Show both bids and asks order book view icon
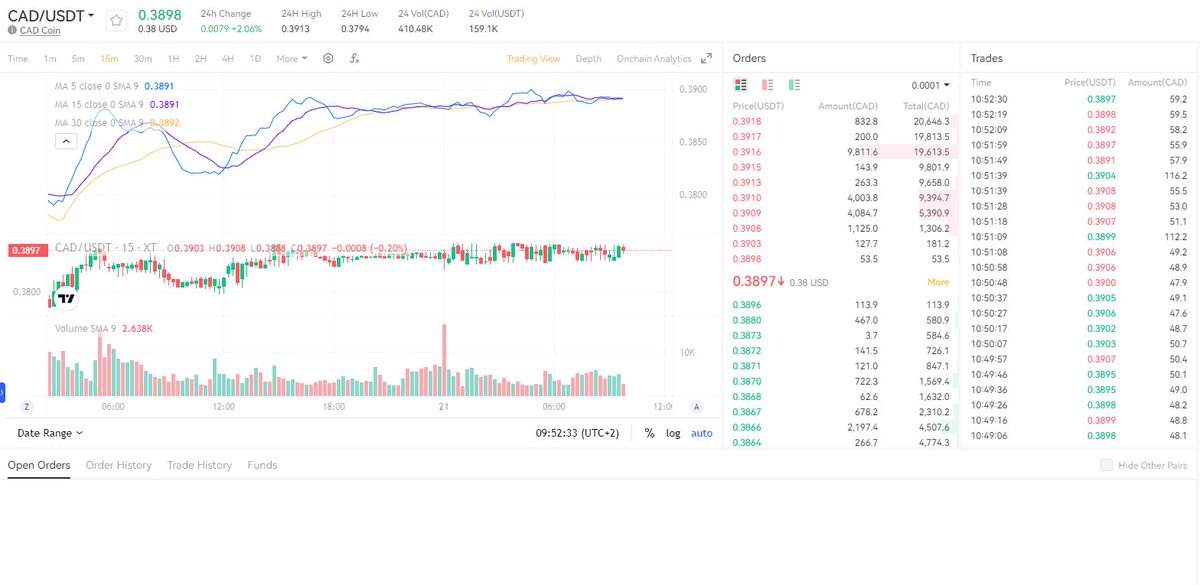This screenshot has width=1200, height=585. (x=740, y=85)
